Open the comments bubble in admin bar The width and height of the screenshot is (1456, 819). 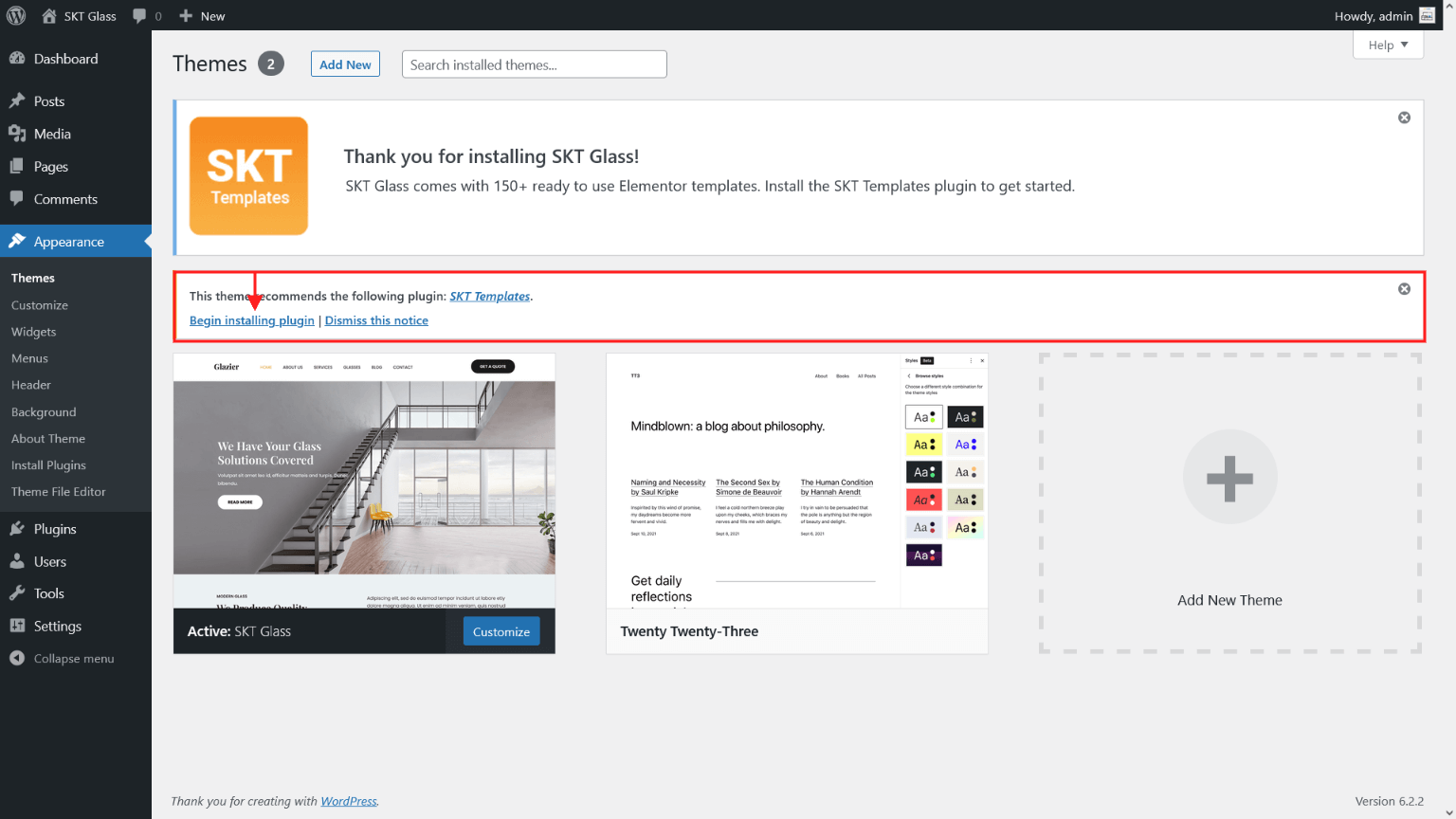(x=140, y=16)
